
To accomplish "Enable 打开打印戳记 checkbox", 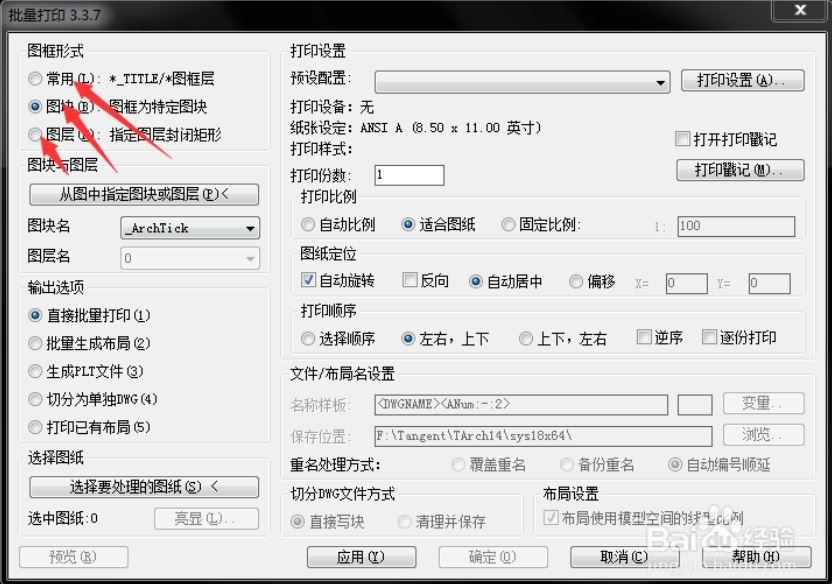I will (x=682, y=139).
